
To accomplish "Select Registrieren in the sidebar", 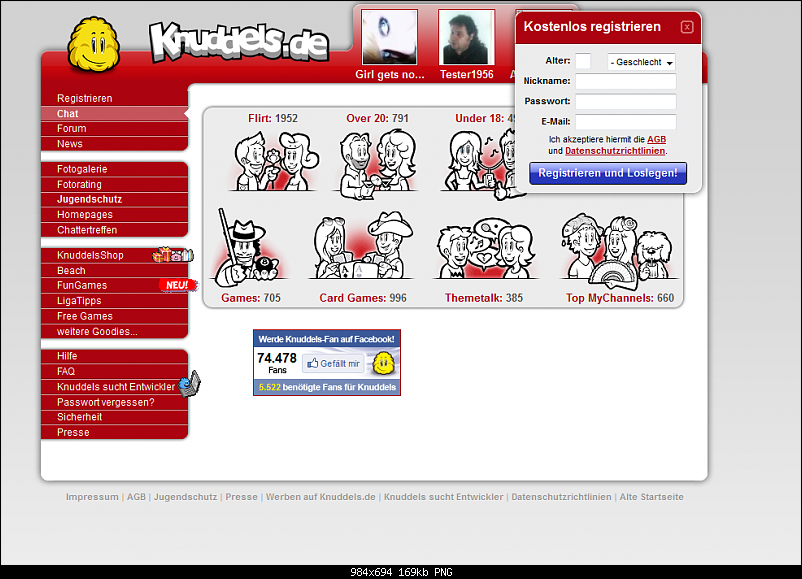I will coord(115,98).
